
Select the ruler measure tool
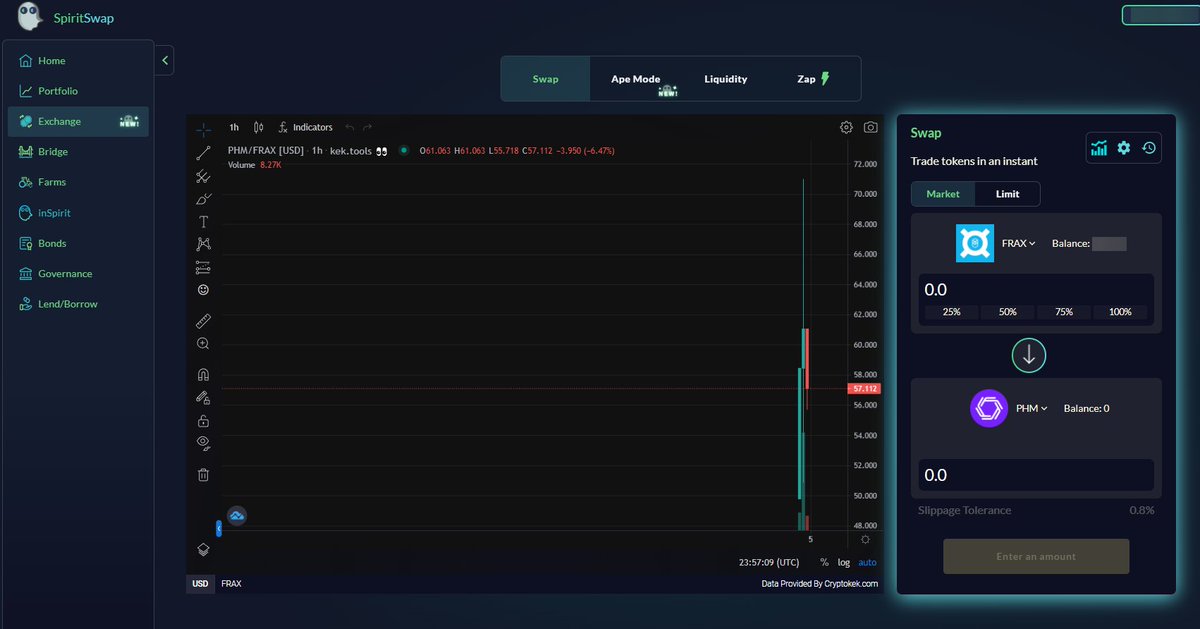(203, 321)
